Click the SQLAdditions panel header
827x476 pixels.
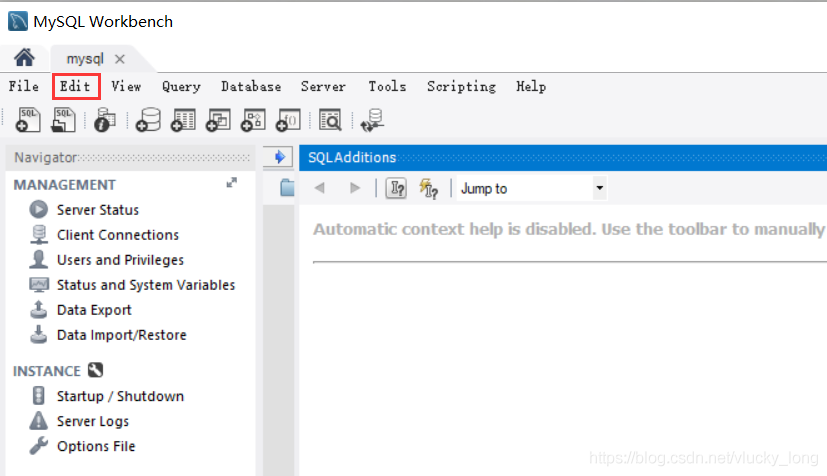point(562,158)
